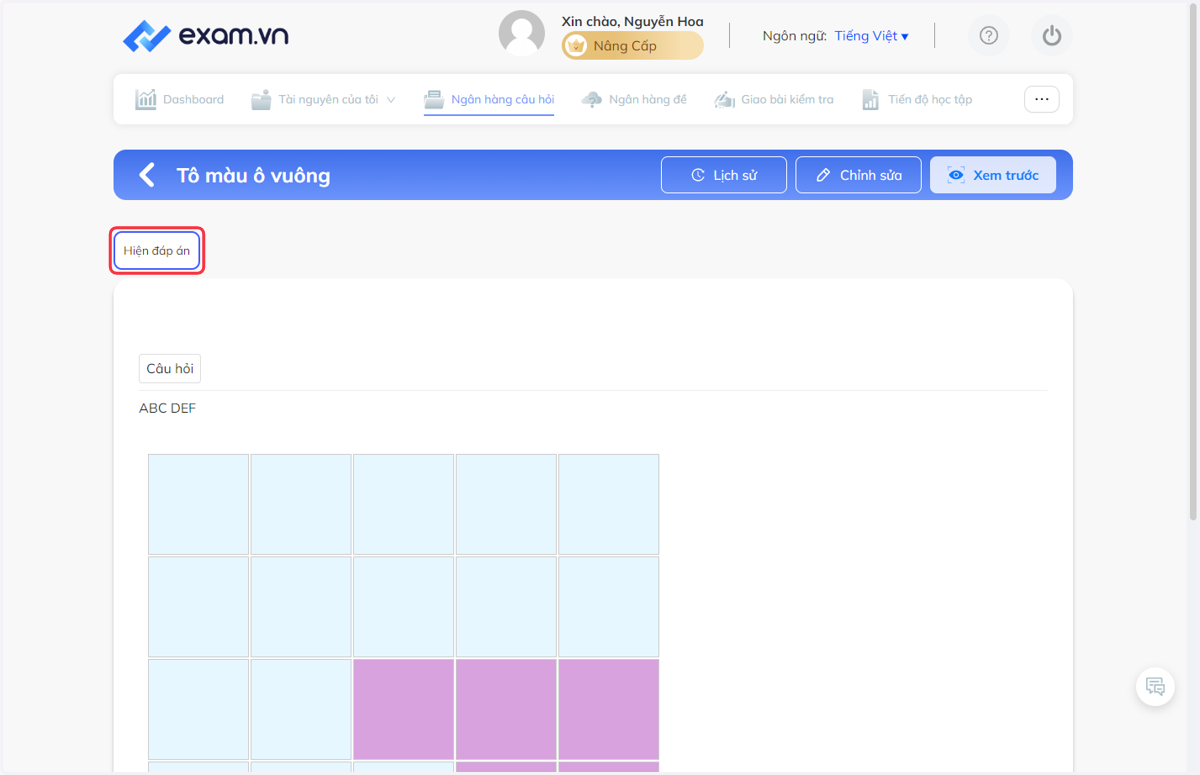Click the Câu hỏi label tab
This screenshot has width=1200, height=775.
coord(170,369)
